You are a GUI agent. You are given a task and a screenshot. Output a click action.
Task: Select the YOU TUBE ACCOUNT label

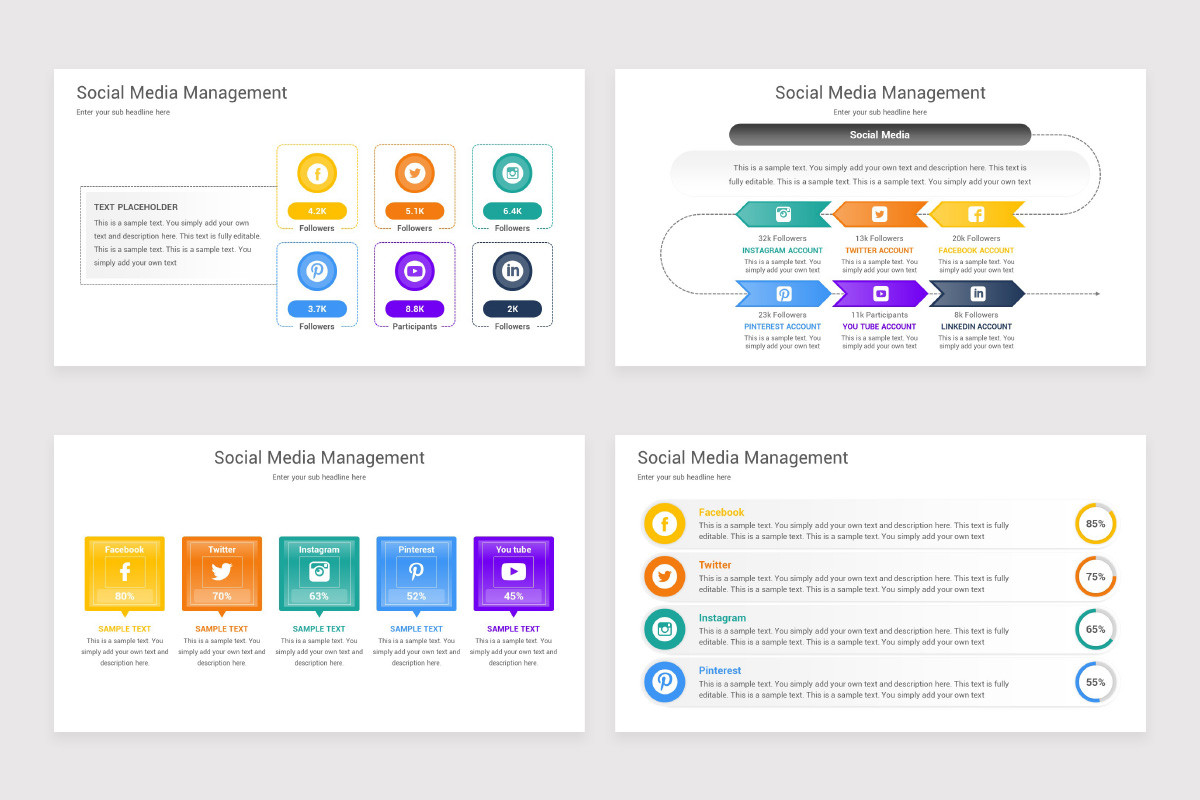click(880, 327)
